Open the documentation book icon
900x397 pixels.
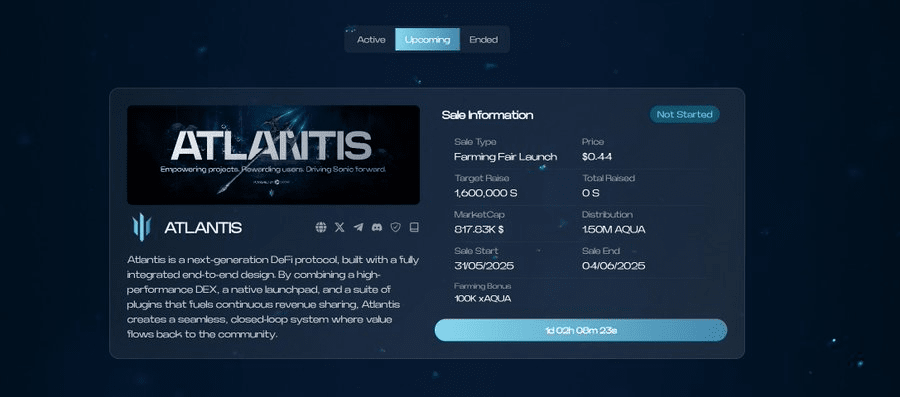(414, 227)
